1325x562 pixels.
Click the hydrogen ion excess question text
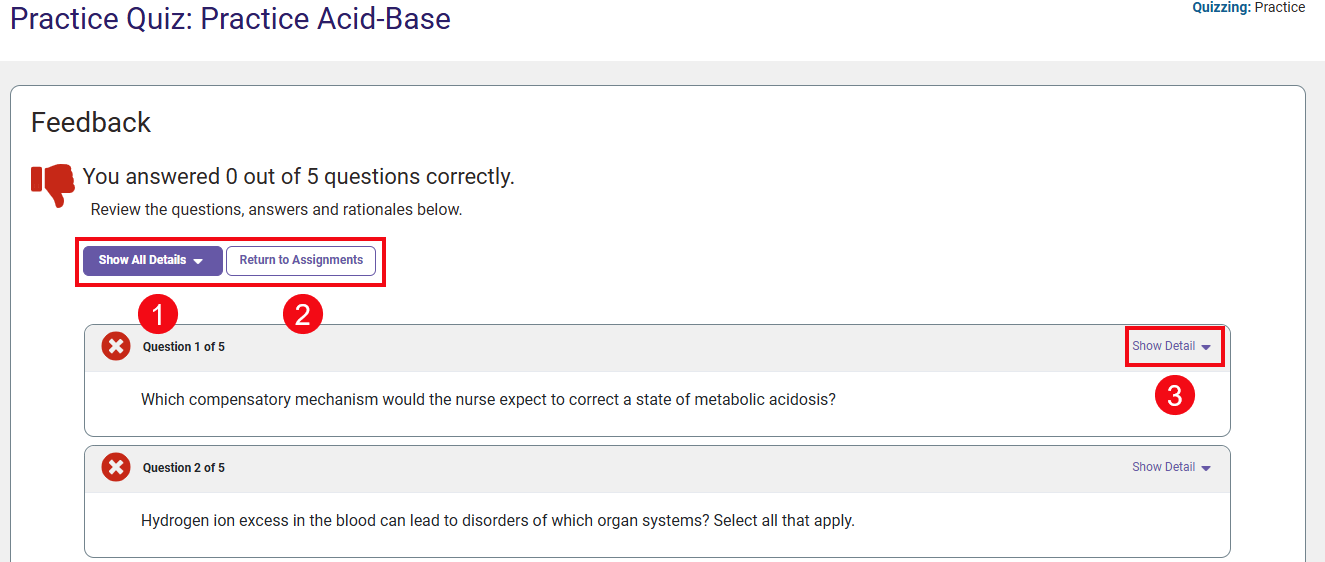[497, 521]
